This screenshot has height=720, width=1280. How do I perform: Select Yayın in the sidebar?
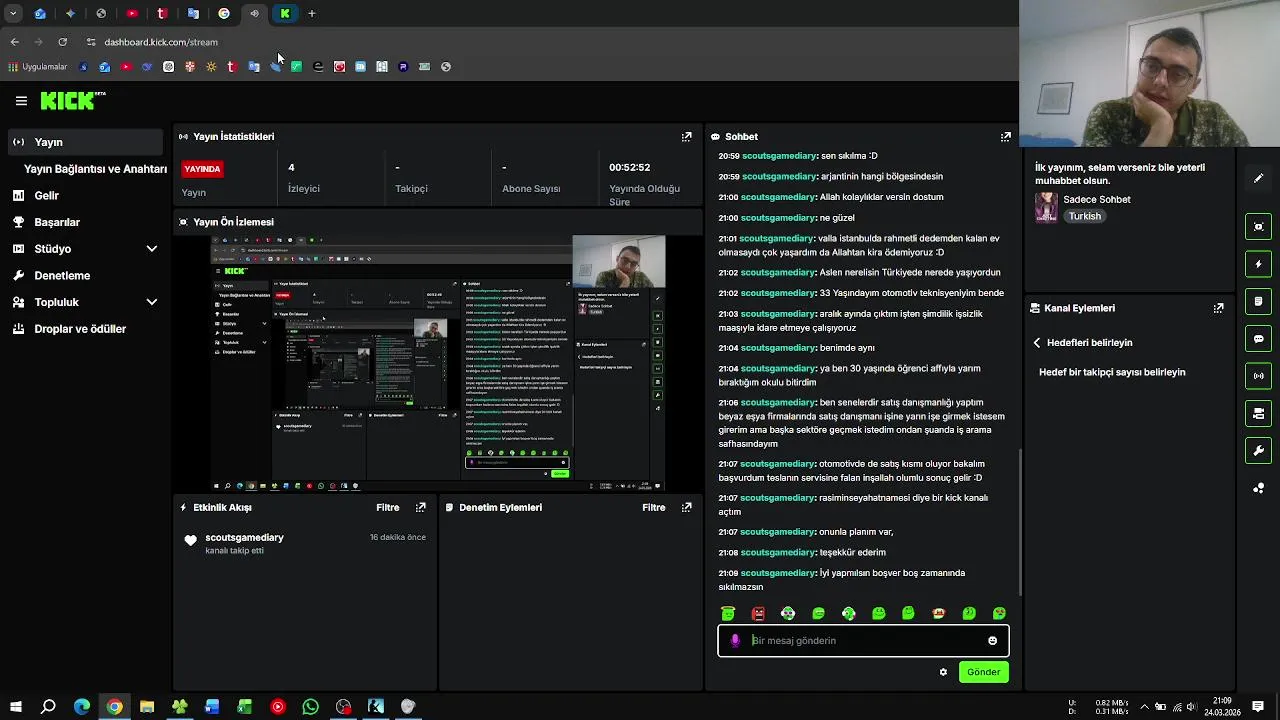(84, 142)
